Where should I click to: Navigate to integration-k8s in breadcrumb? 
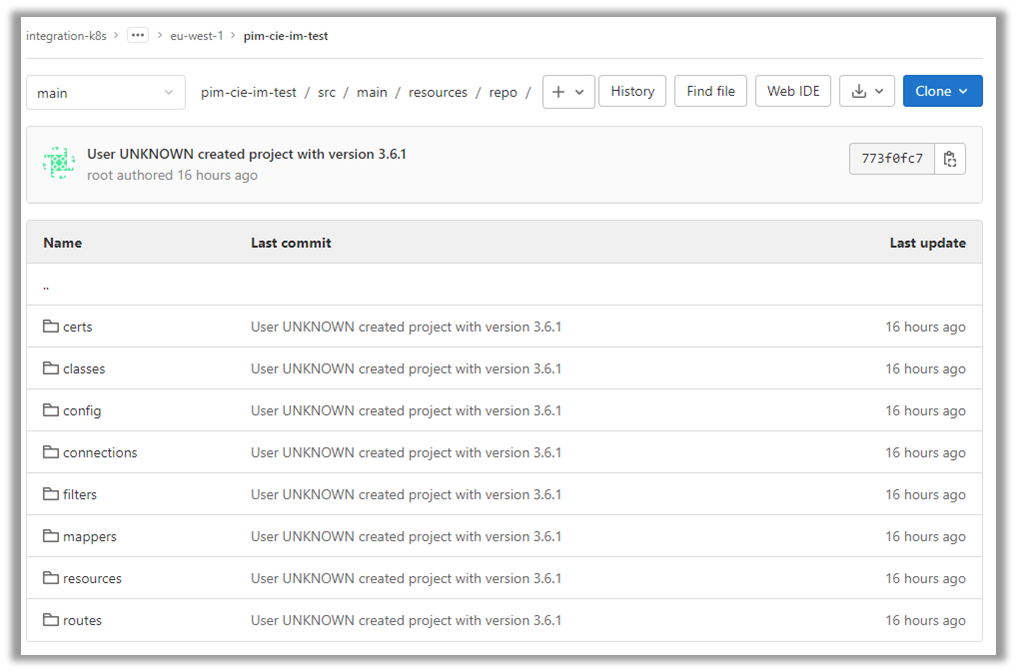[x=66, y=36]
